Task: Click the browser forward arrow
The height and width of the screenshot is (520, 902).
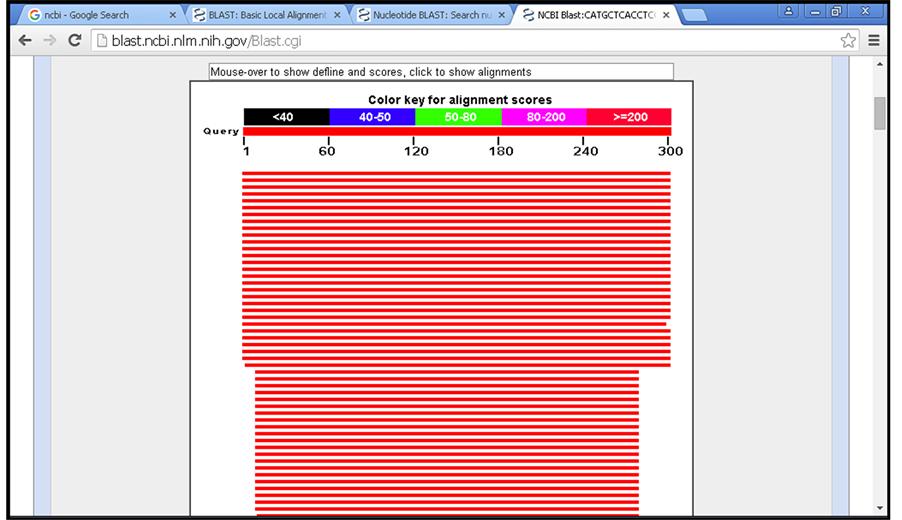Action: (49, 41)
